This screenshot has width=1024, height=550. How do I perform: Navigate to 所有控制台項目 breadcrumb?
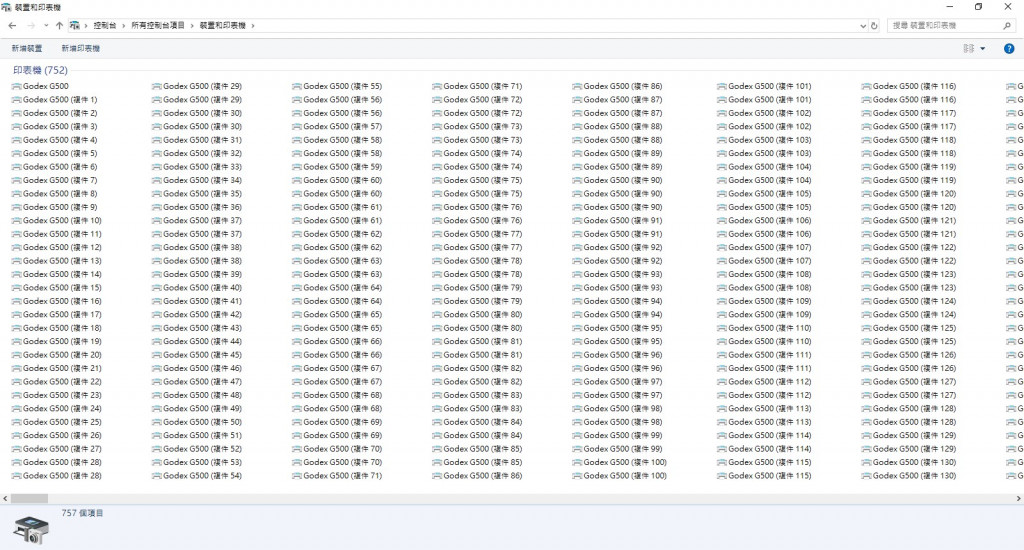coord(158,25)
